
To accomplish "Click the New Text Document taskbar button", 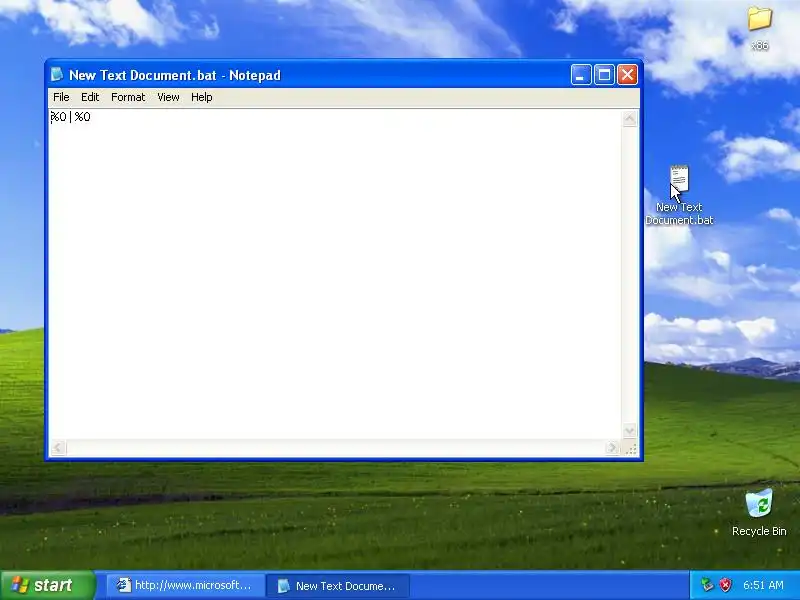I will 338,586.
